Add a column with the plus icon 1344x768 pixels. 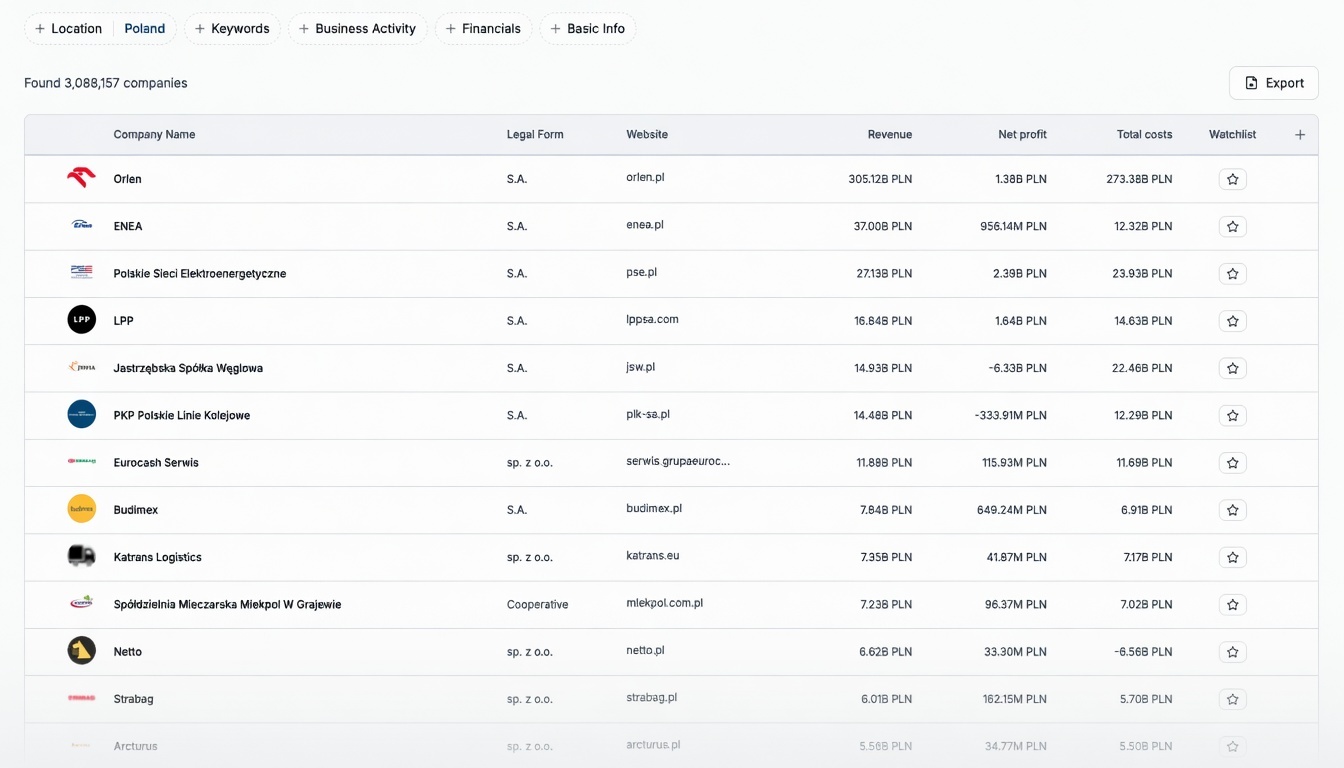pyautogui.click(x=1300, y=135)
